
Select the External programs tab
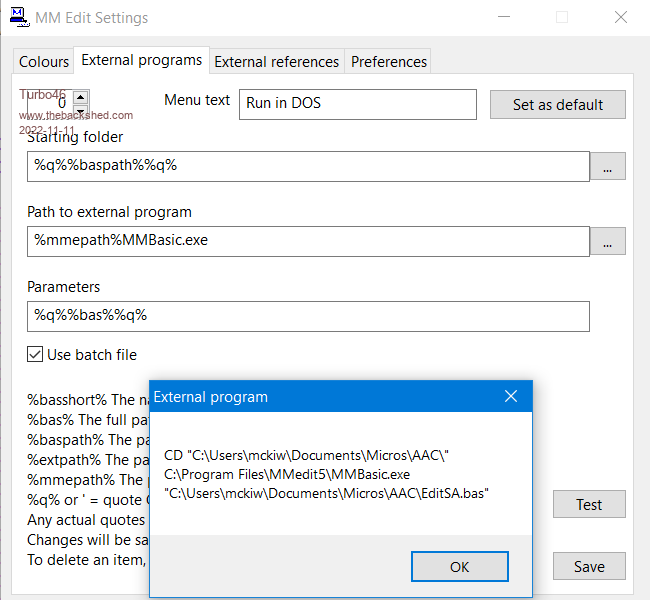pos(141,61)
